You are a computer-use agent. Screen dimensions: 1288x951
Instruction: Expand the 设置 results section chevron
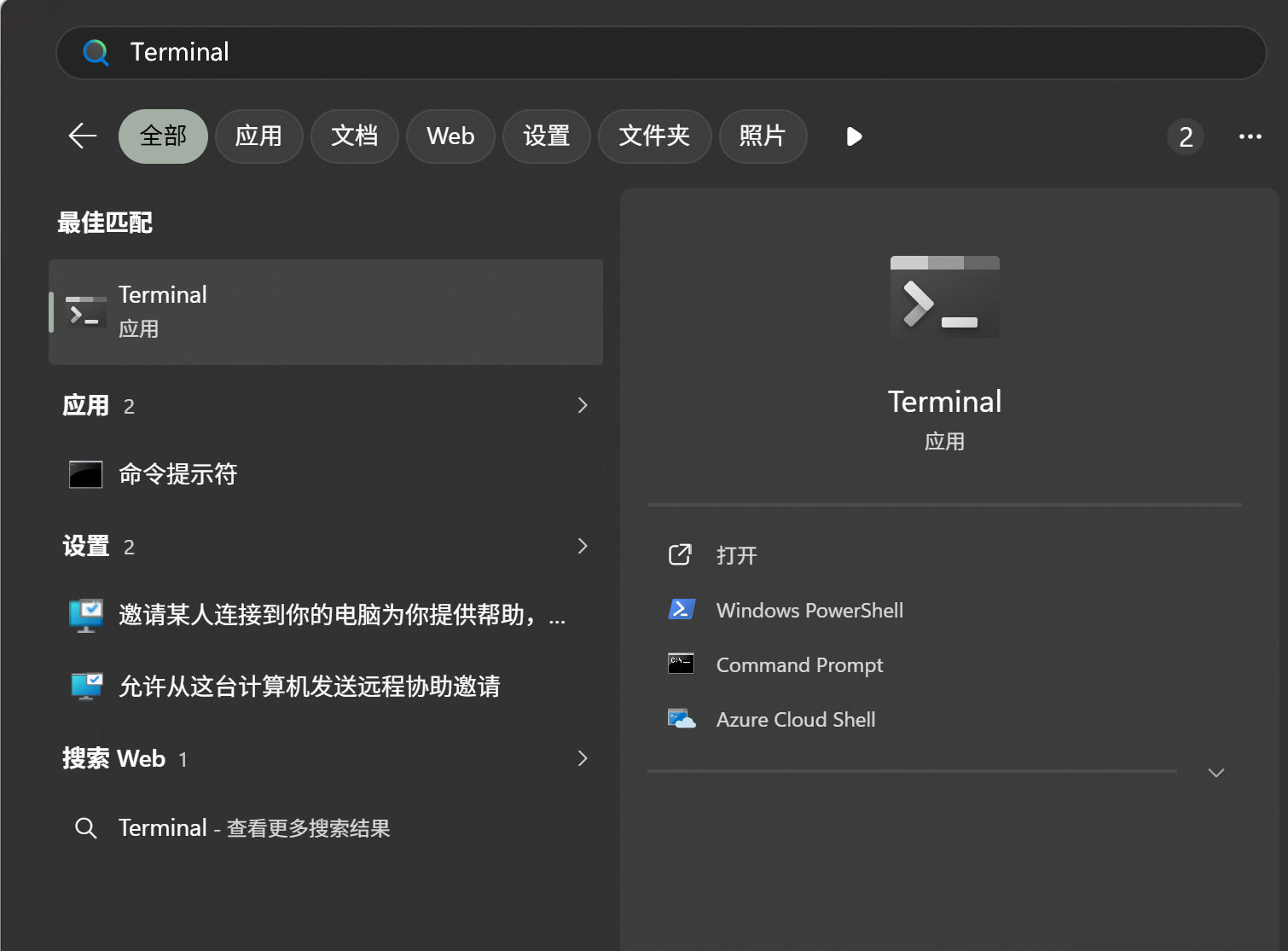click(x=583, y=546)
